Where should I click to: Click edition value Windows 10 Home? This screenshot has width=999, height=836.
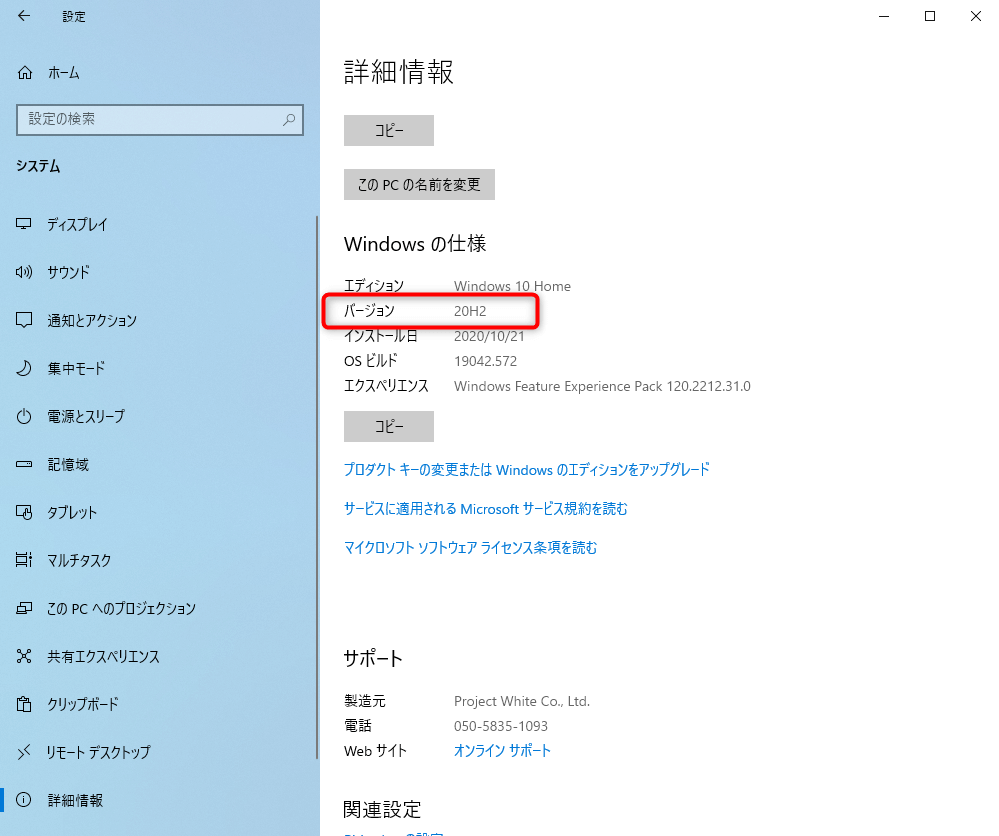(512, 286)
